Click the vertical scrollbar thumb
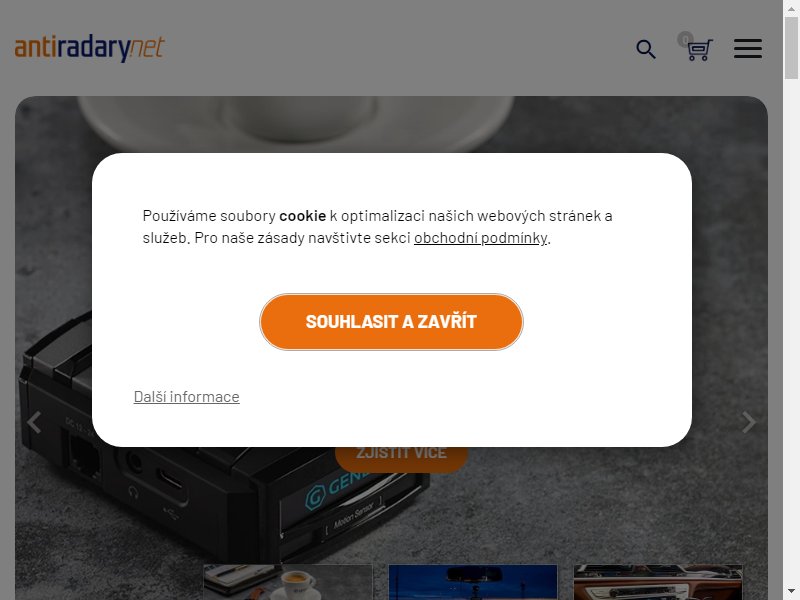The height and width of the screenshot is (600, 800). click(791, 48)
